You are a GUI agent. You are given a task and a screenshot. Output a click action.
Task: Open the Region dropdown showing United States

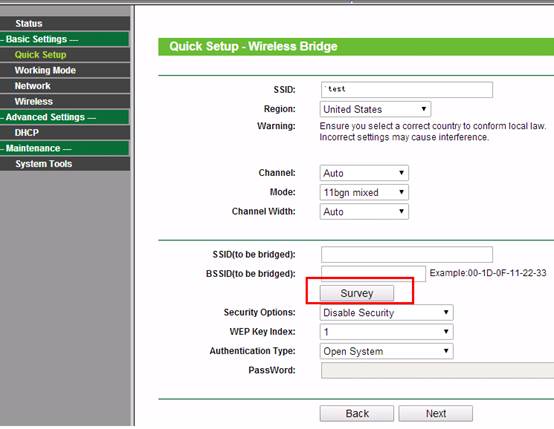(375, 109)
